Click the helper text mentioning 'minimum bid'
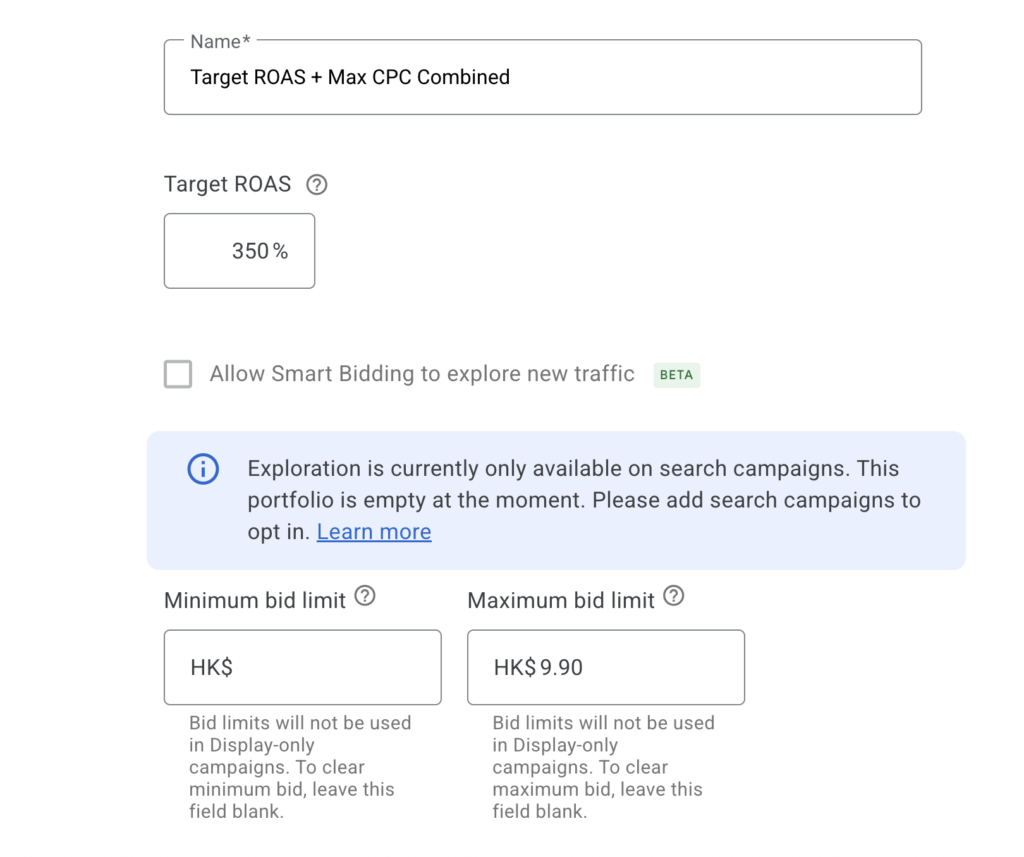Viewport: 1024px width, 857px height. [300, 767]
